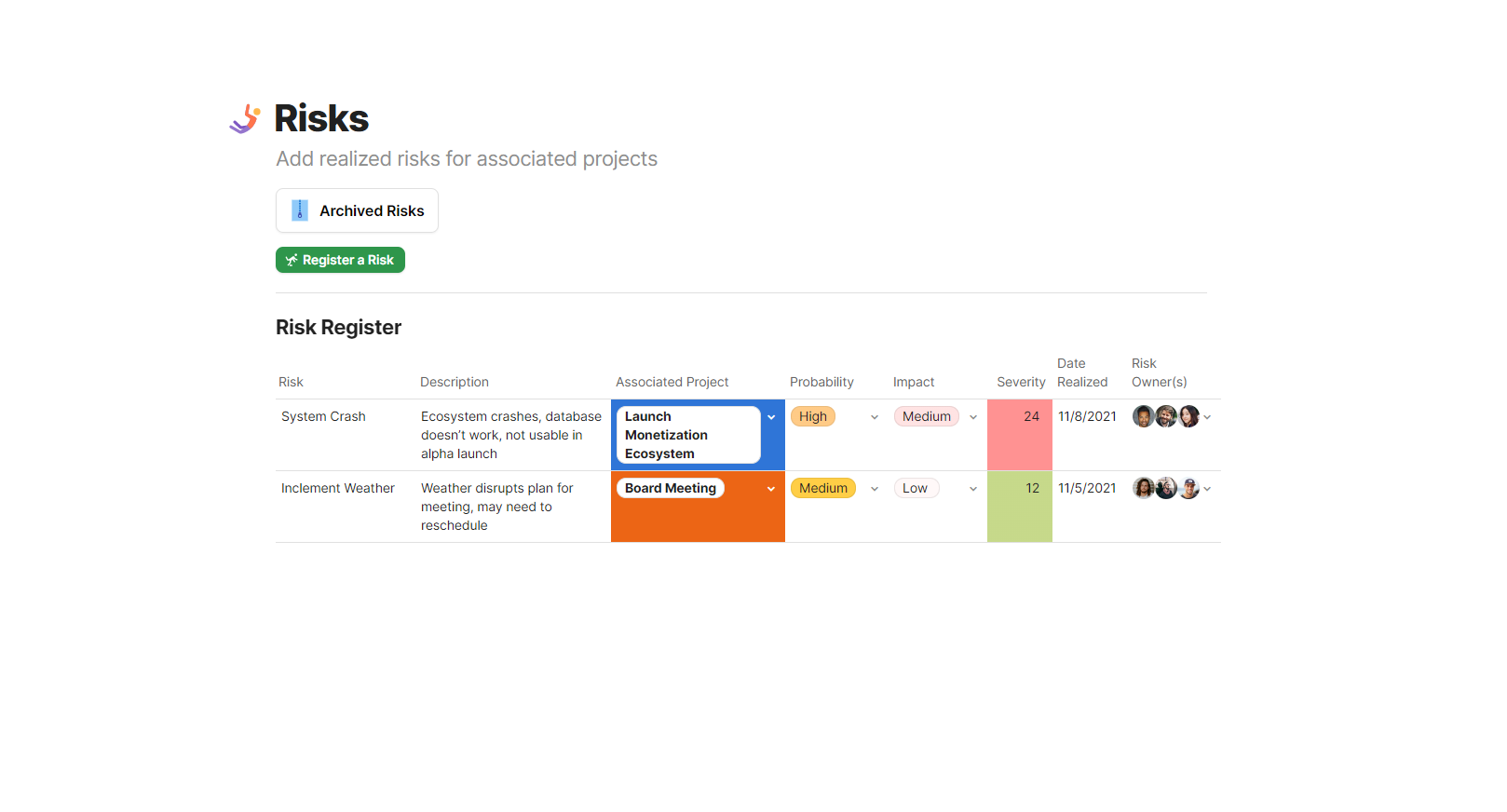
Task: Expand the Low impact dropdown
Action: (973, 489)
